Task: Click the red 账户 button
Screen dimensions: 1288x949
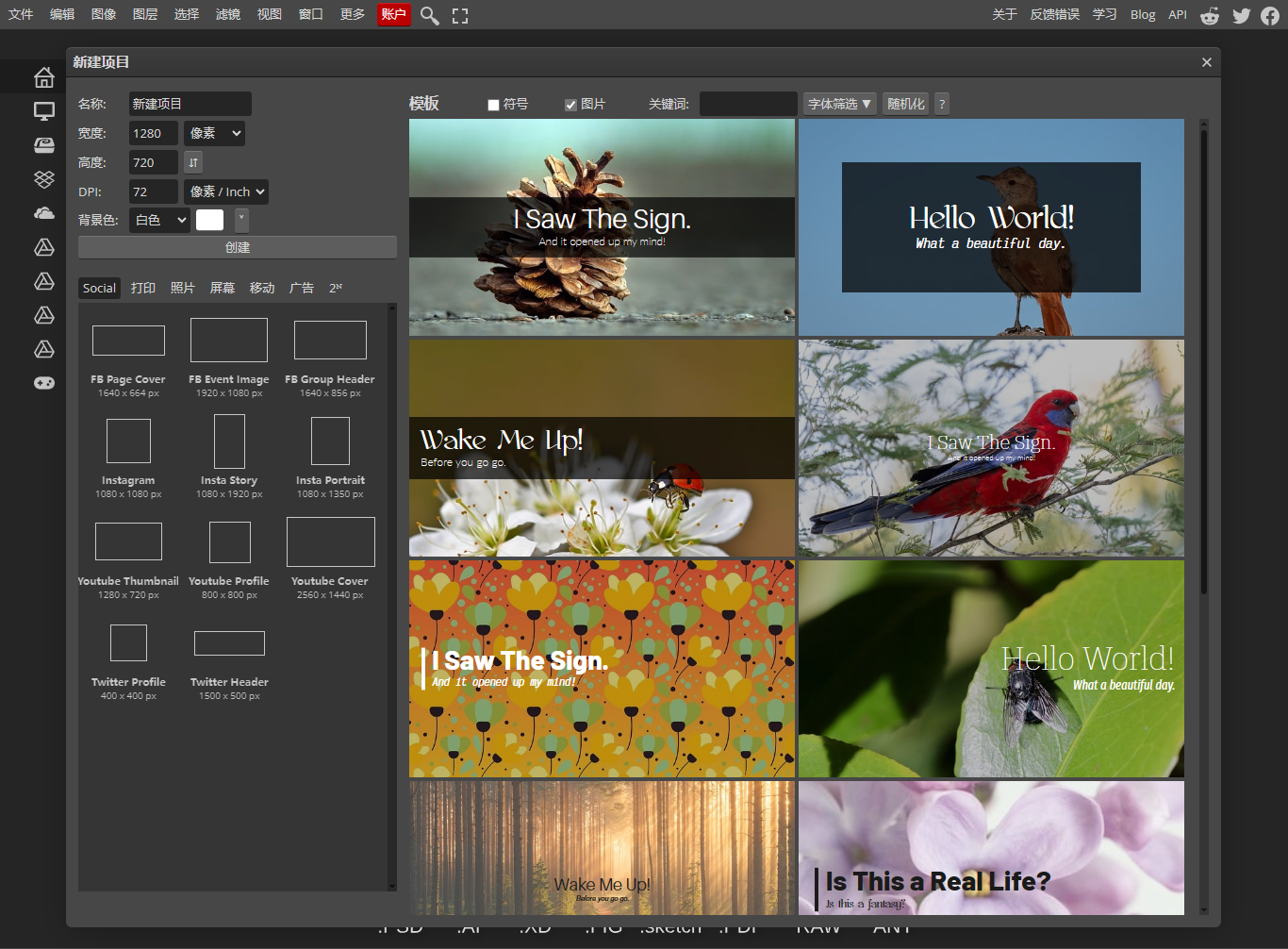Action: pyautogui.click(x=394, y=14)
